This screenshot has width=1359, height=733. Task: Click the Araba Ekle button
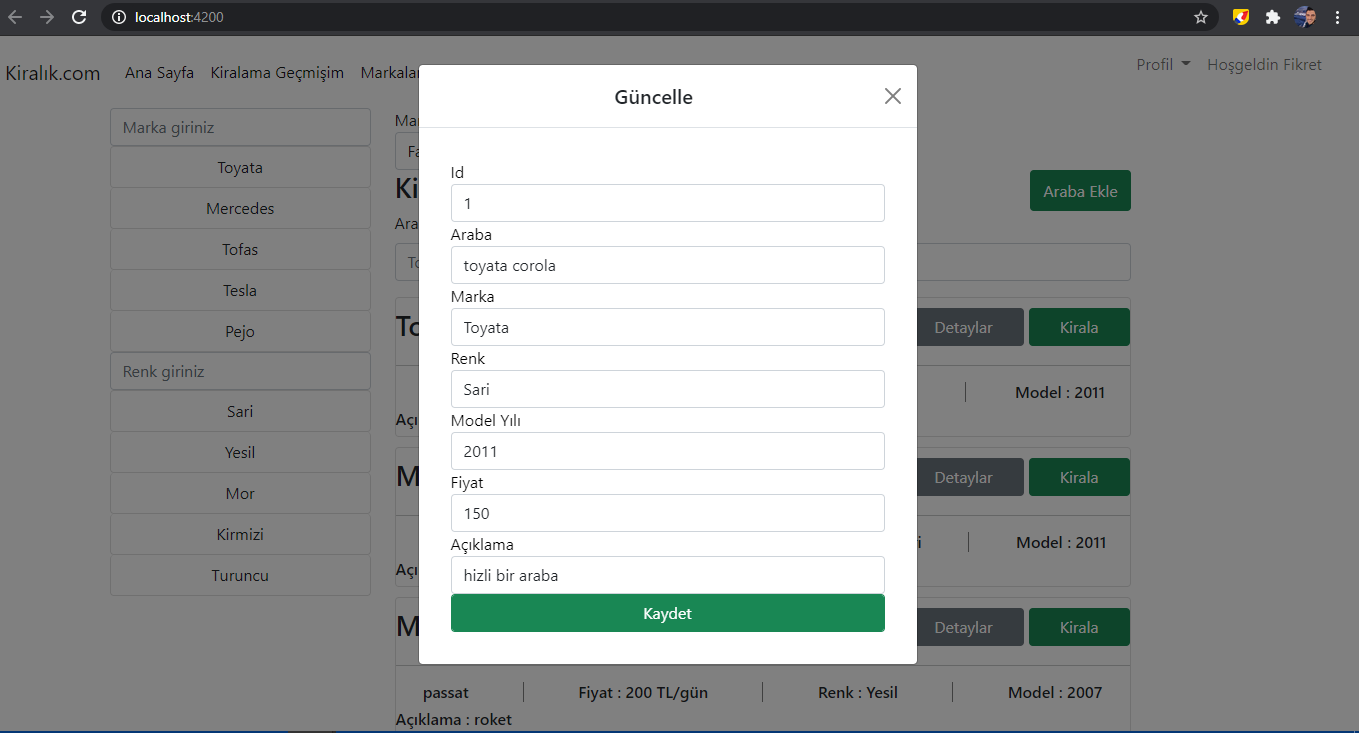pyautogui.click(x=1080, y=190)
